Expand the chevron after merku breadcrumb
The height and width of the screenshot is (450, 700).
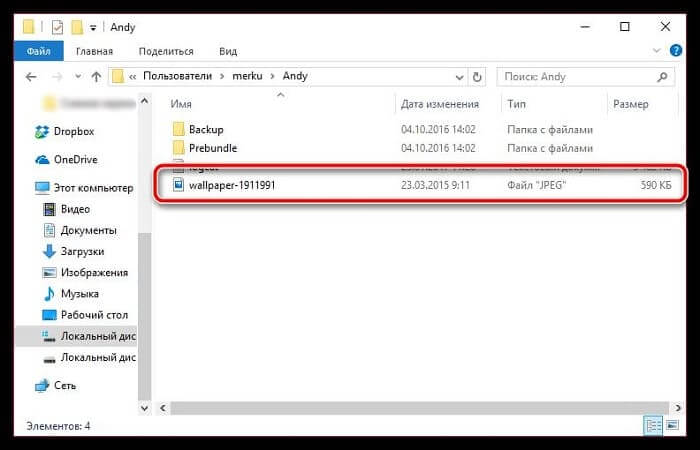(x=272, y=76)
